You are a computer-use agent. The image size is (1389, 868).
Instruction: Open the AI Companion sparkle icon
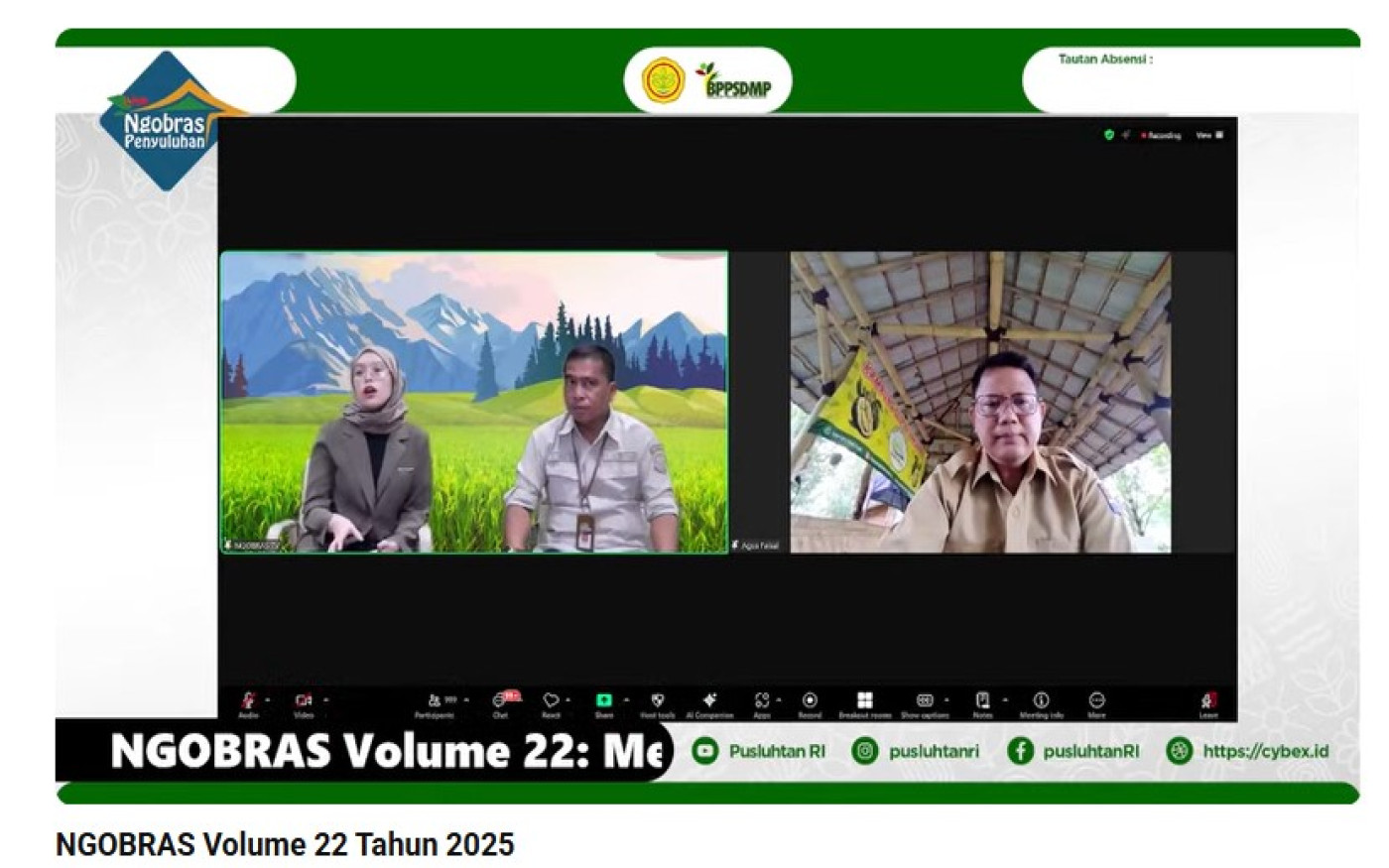pos(709,701)
